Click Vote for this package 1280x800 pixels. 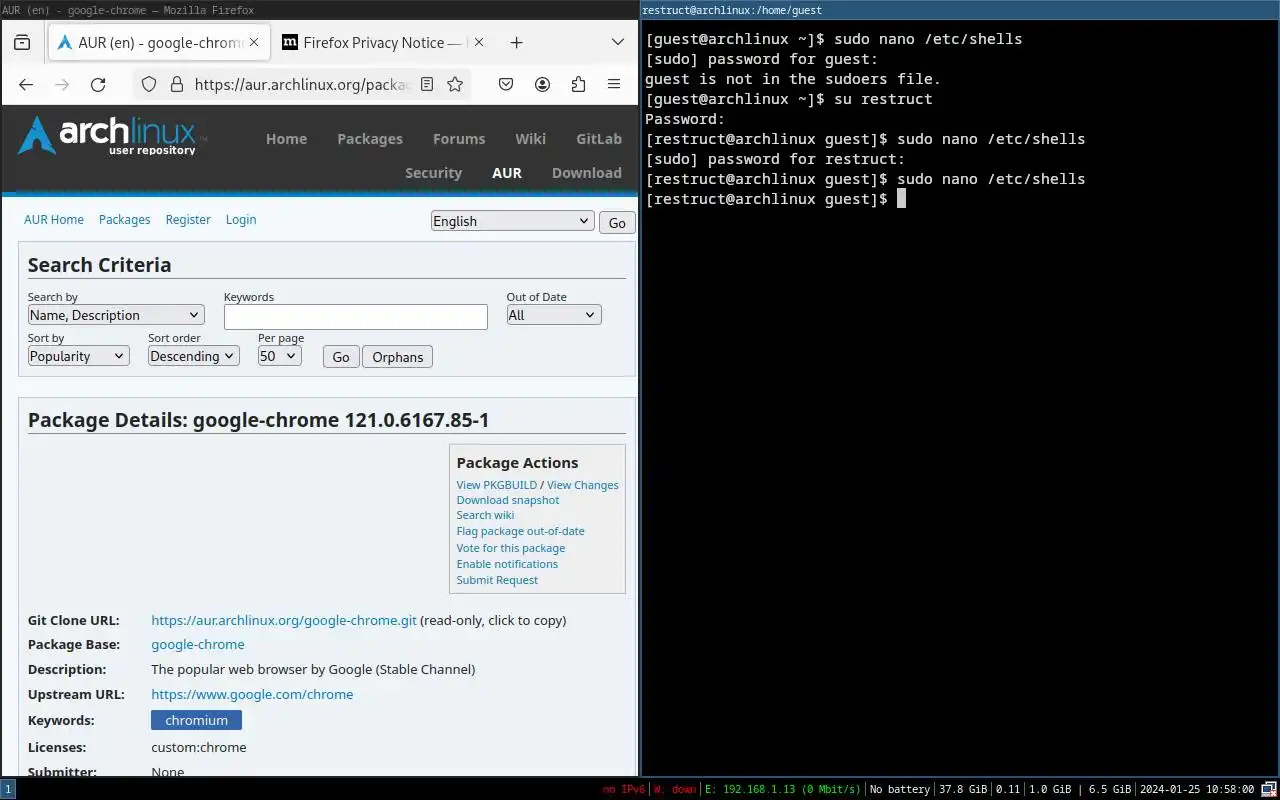pos(511,548)
